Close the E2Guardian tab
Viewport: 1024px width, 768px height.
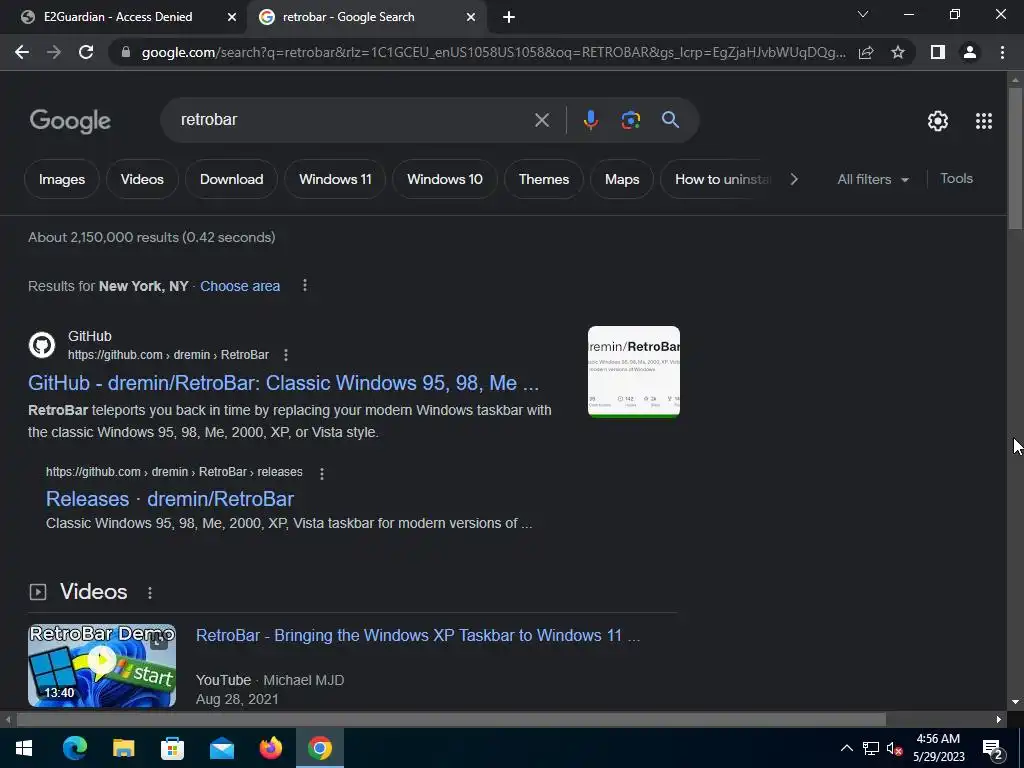[232, 18]
